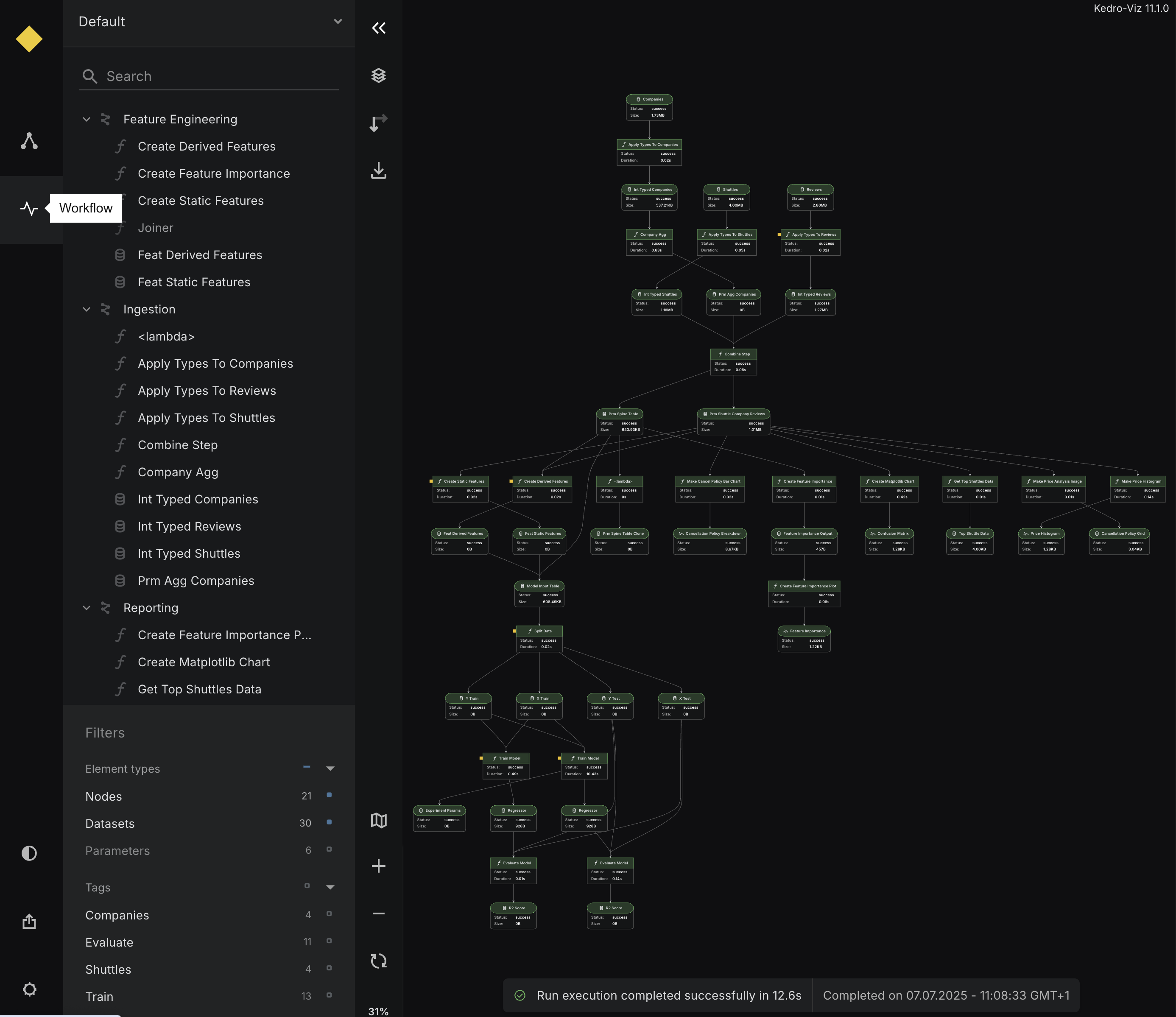Collapse the sidebar with double-chevron icon
This screenshot has height=1017, width=1176.
point(379,28)
